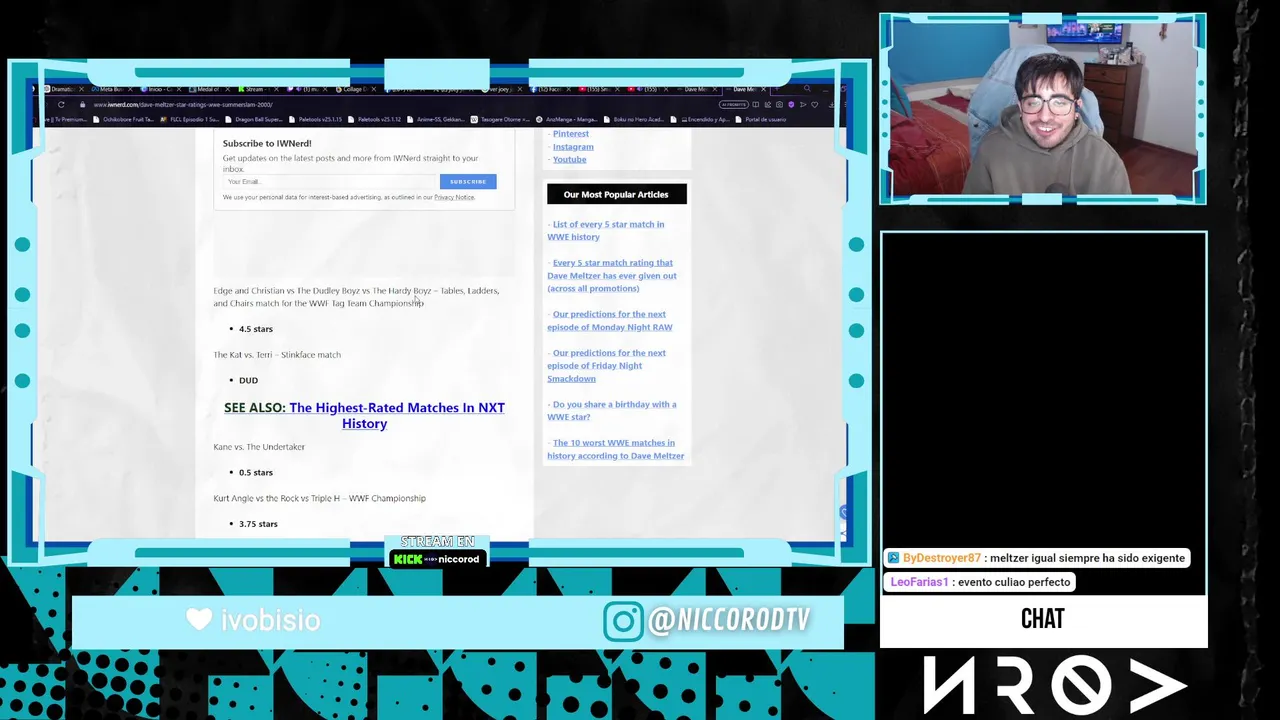
Task: Open the Tasogare Otome bookmark
Action: coord(500,119)
